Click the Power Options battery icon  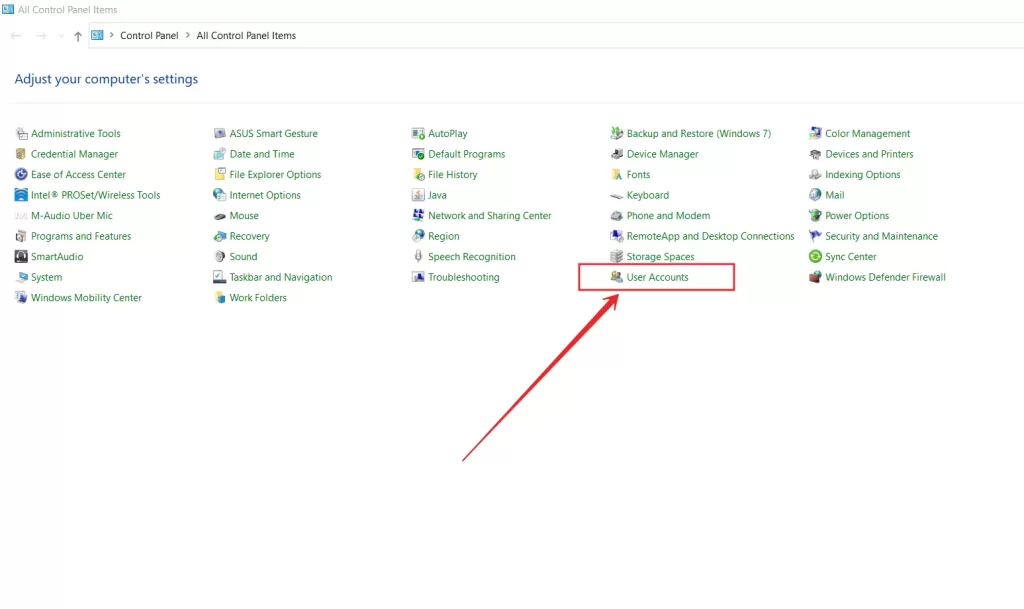[815, 215]
